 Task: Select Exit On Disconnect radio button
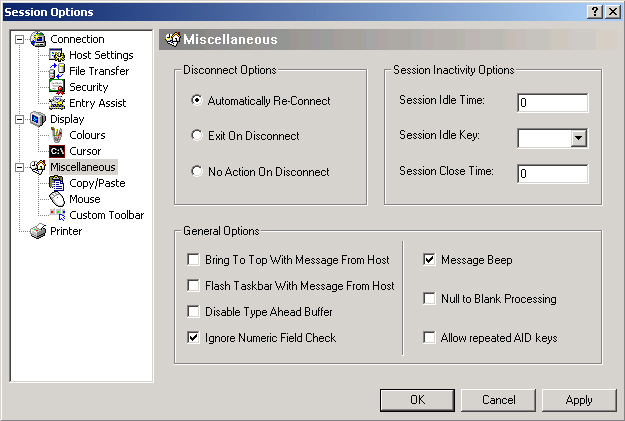pyautogui.click(x=197, y=135)
